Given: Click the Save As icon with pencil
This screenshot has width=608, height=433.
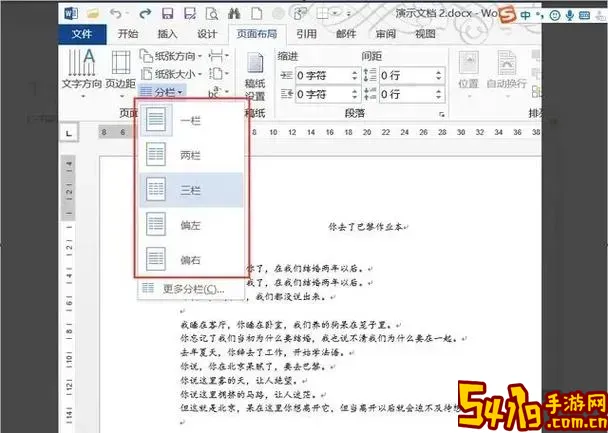Looking at the screenshot, I should coord(190,14).
